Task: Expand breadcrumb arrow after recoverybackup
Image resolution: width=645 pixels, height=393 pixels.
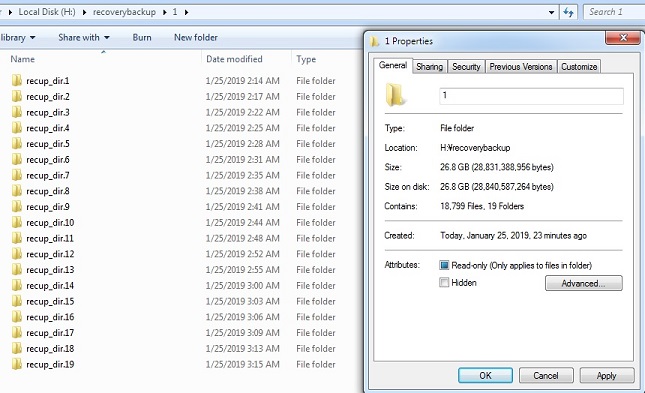Action: pyautogui.click(x=165, y=12)
